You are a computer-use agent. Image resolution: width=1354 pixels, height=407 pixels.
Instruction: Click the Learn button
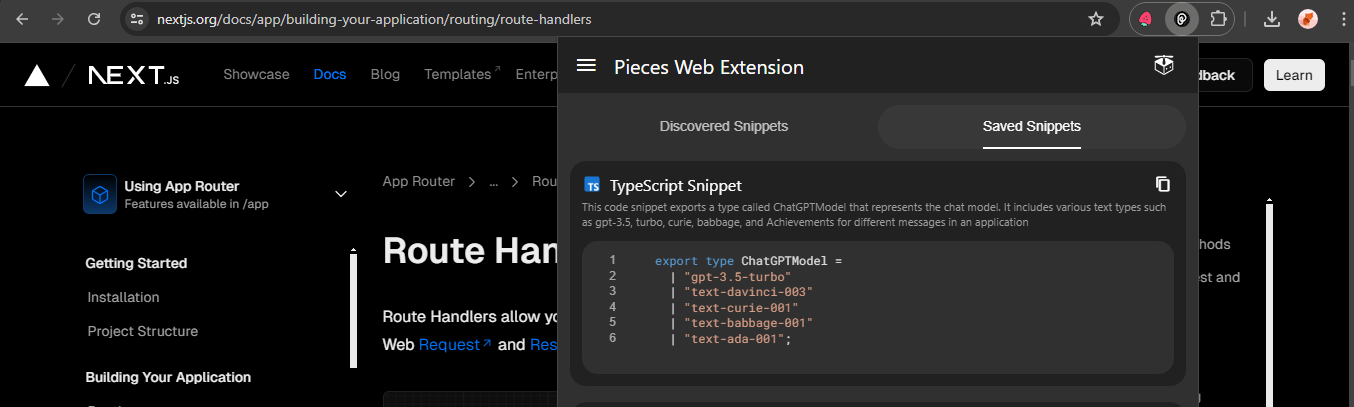pyautogui.click(x=1294, y=75)
